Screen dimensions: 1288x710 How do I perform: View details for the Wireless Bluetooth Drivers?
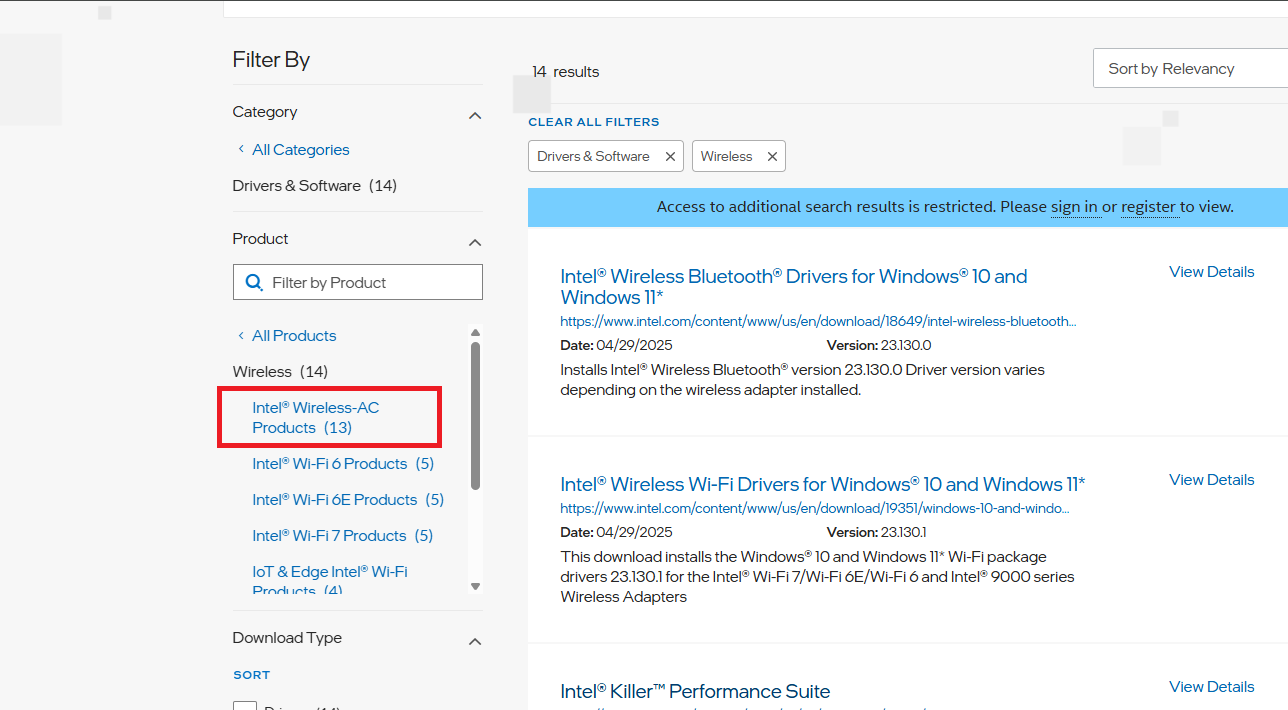click(x=1211, y=272)
